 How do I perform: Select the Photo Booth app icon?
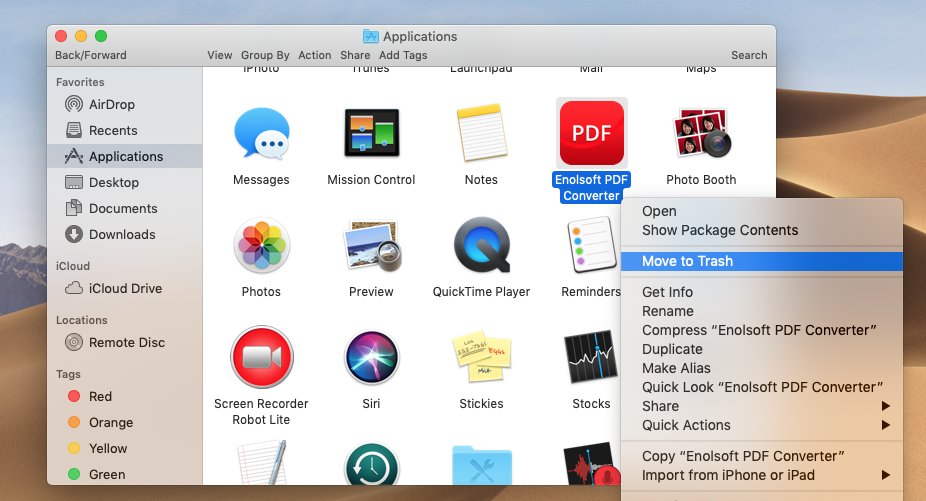click(702, 133)
